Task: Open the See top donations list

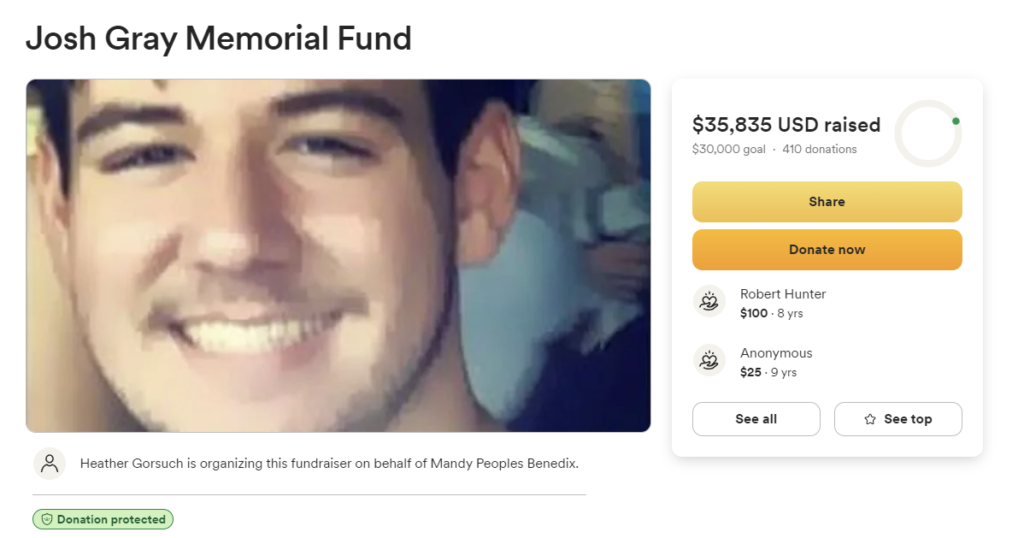Action: click(898, 419)
